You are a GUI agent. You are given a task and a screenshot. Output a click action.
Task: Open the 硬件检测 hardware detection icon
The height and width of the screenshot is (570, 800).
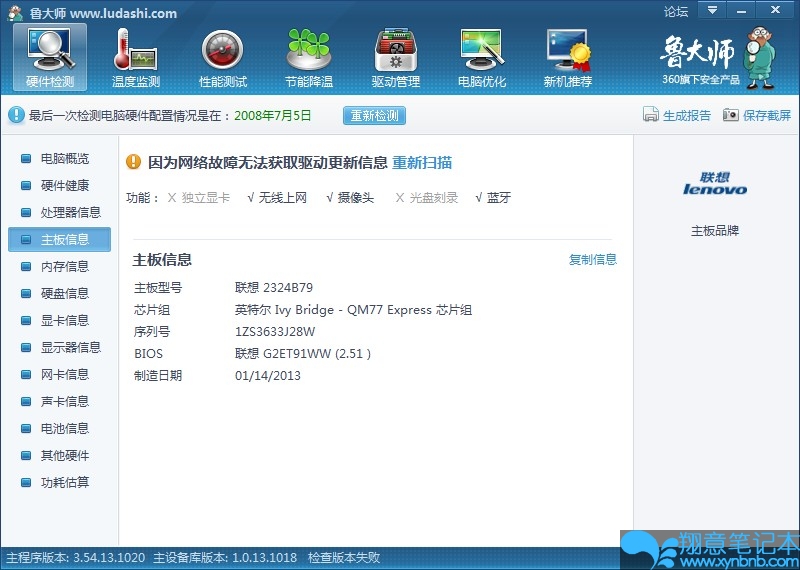(50, 56)
